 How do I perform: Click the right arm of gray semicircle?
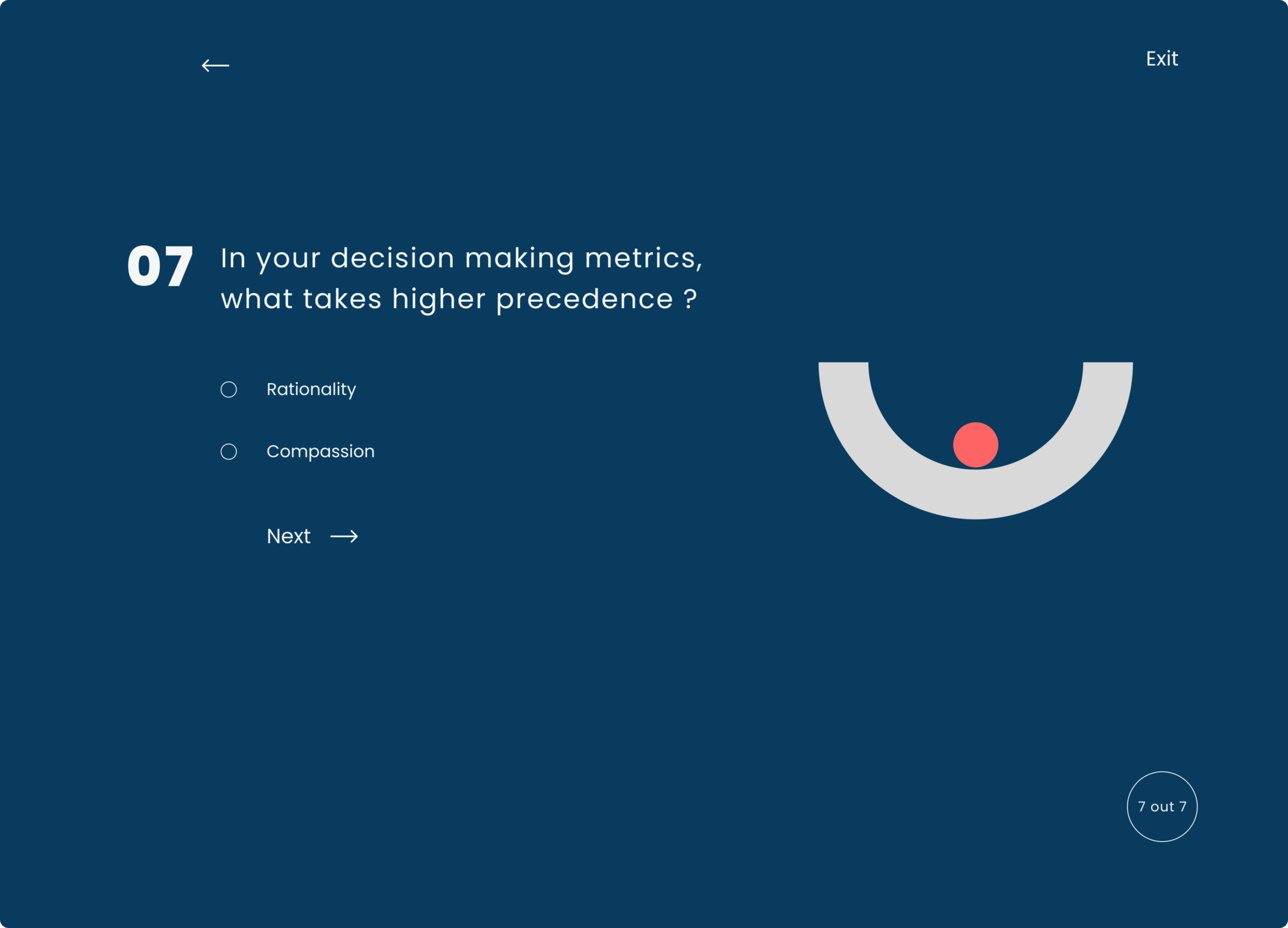tap(1107, 384)
